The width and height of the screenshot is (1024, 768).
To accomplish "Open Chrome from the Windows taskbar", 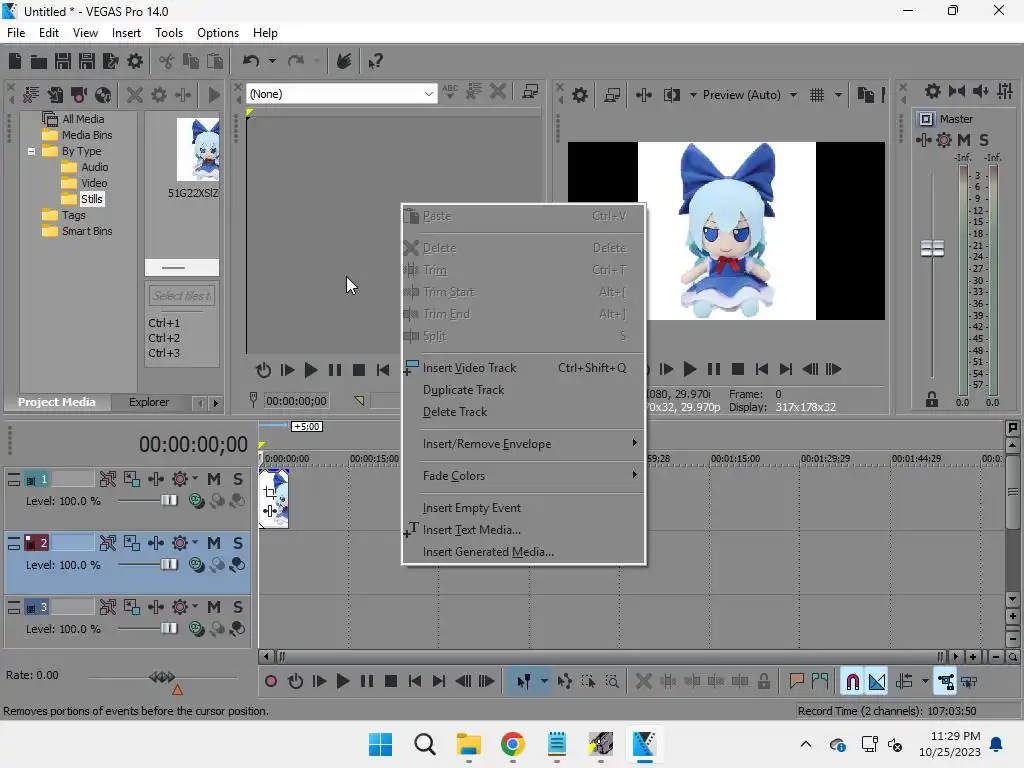I will 513,744.
